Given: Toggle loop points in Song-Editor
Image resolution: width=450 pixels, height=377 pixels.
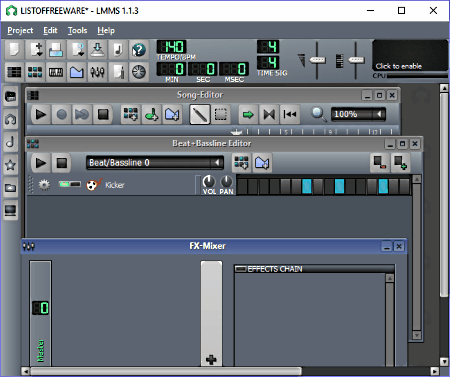Looking at the screenshot, I should point(269,114).
